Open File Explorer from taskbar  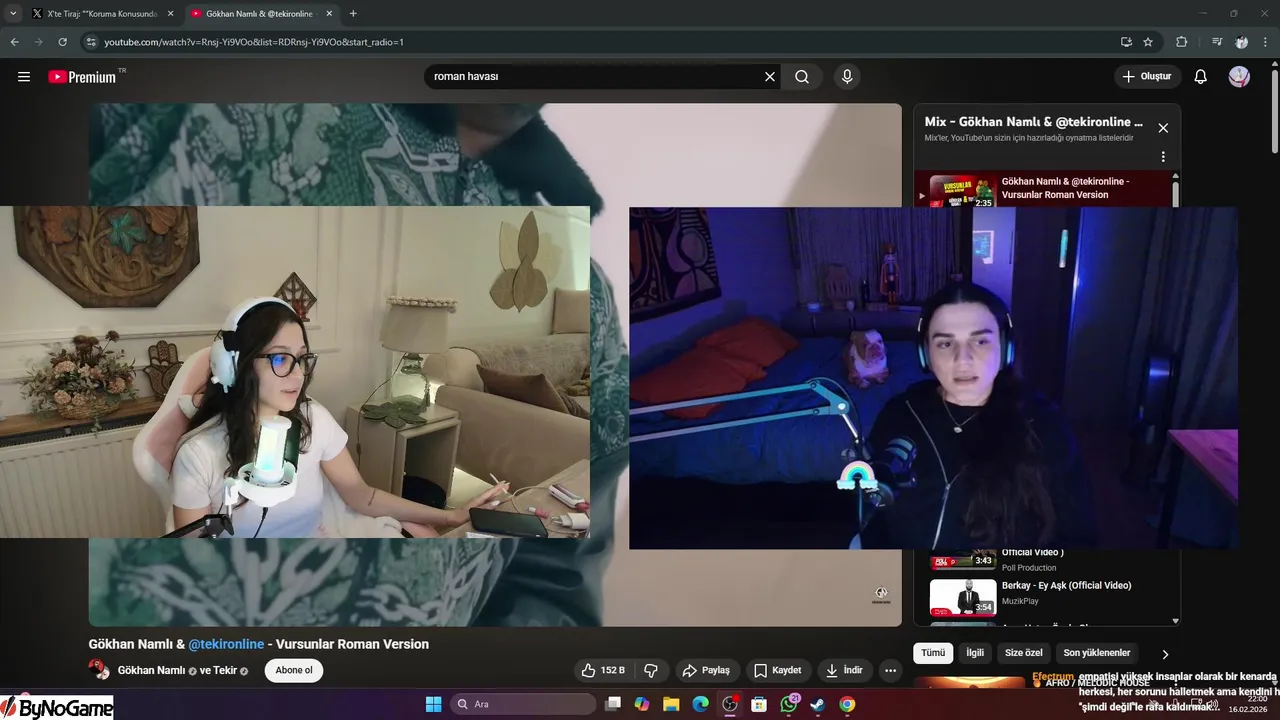click(x=671, y=704)
